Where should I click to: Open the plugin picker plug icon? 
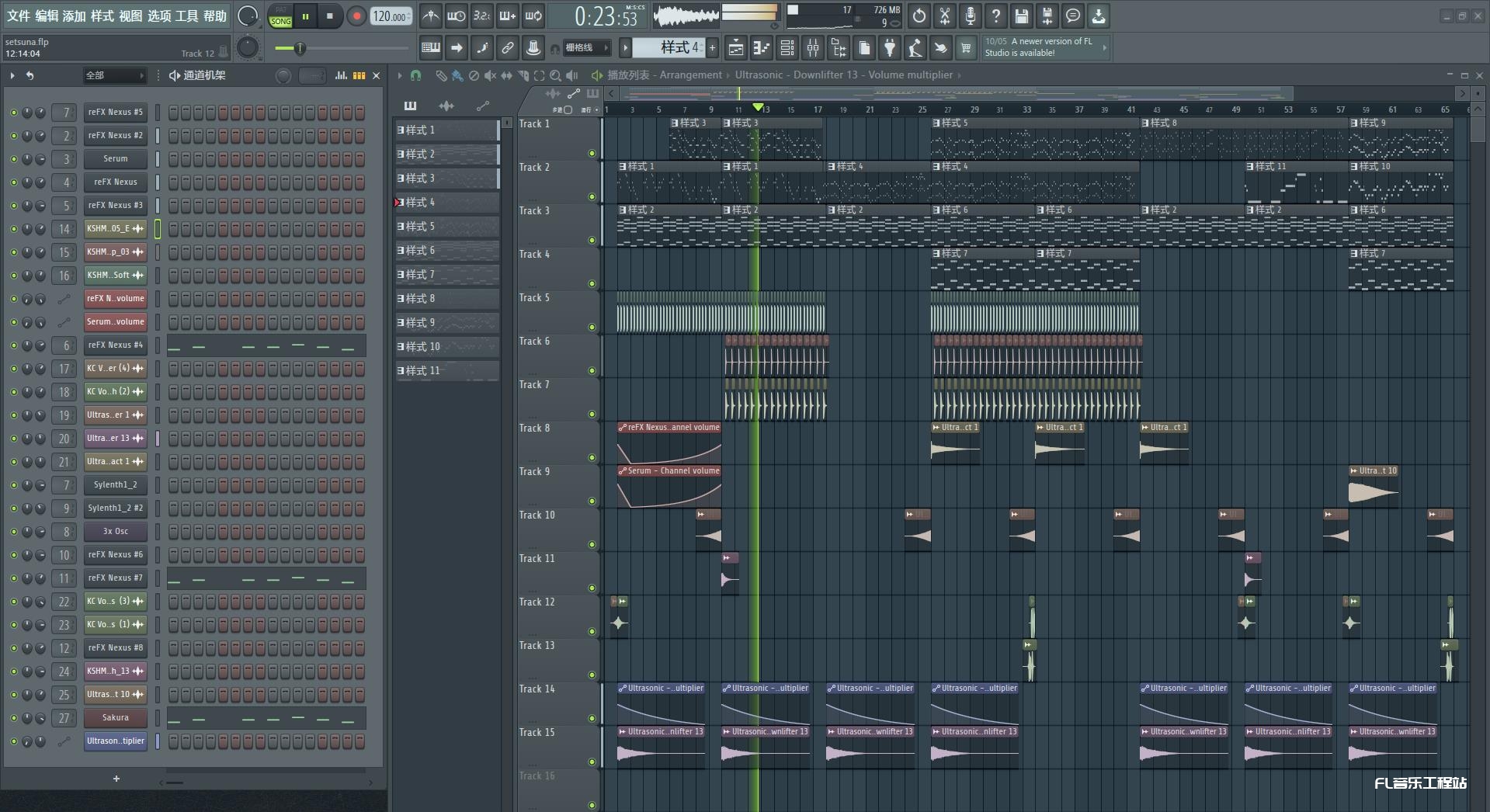[x=890, y=48]
